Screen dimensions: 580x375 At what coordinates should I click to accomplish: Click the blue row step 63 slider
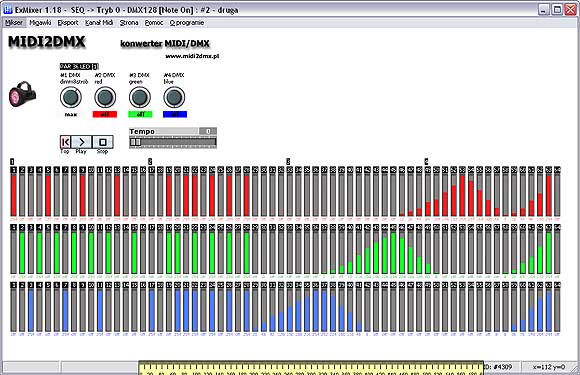pos(549,310)
